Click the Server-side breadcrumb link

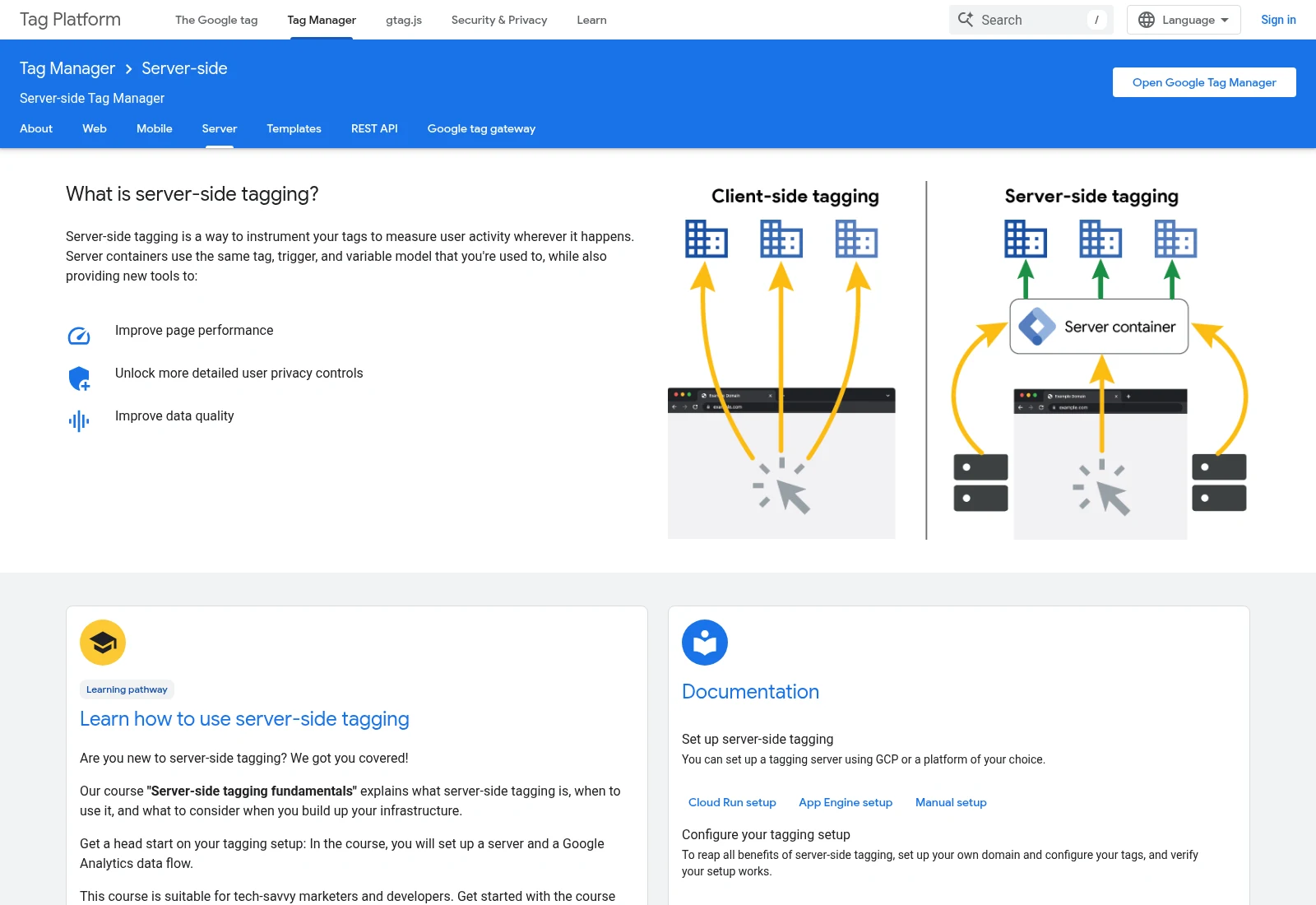pyautogui.click(x=184, y=68)
